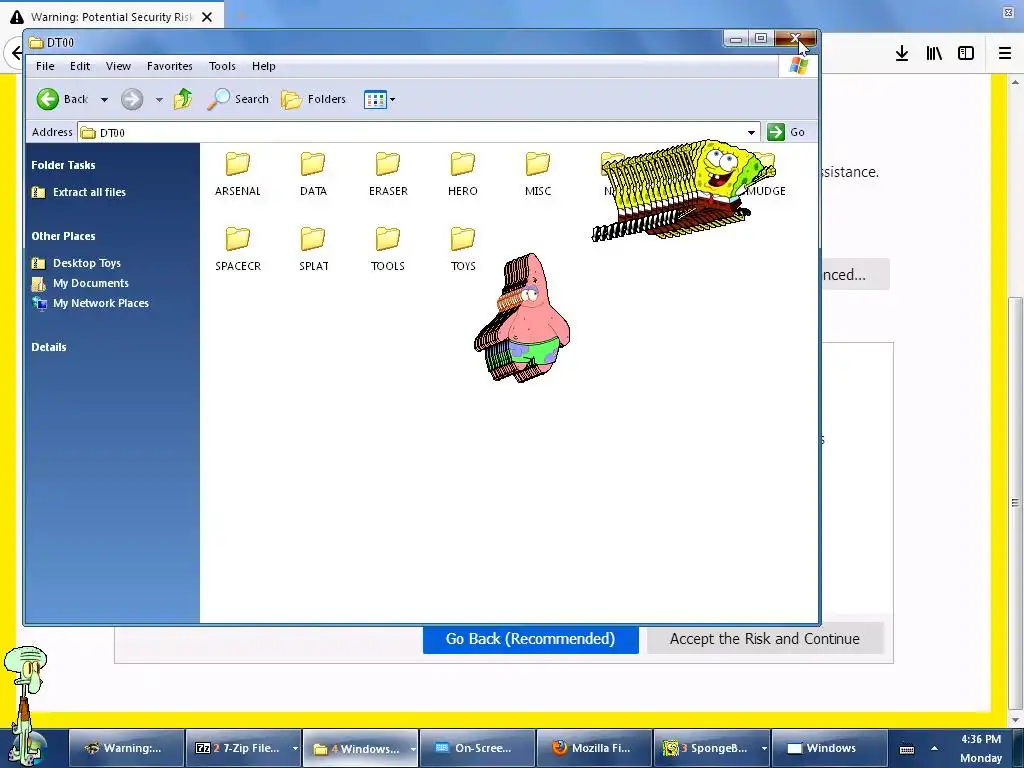
Task: Click the On-Screen Keyboard taskbar button
Action: 476,748
